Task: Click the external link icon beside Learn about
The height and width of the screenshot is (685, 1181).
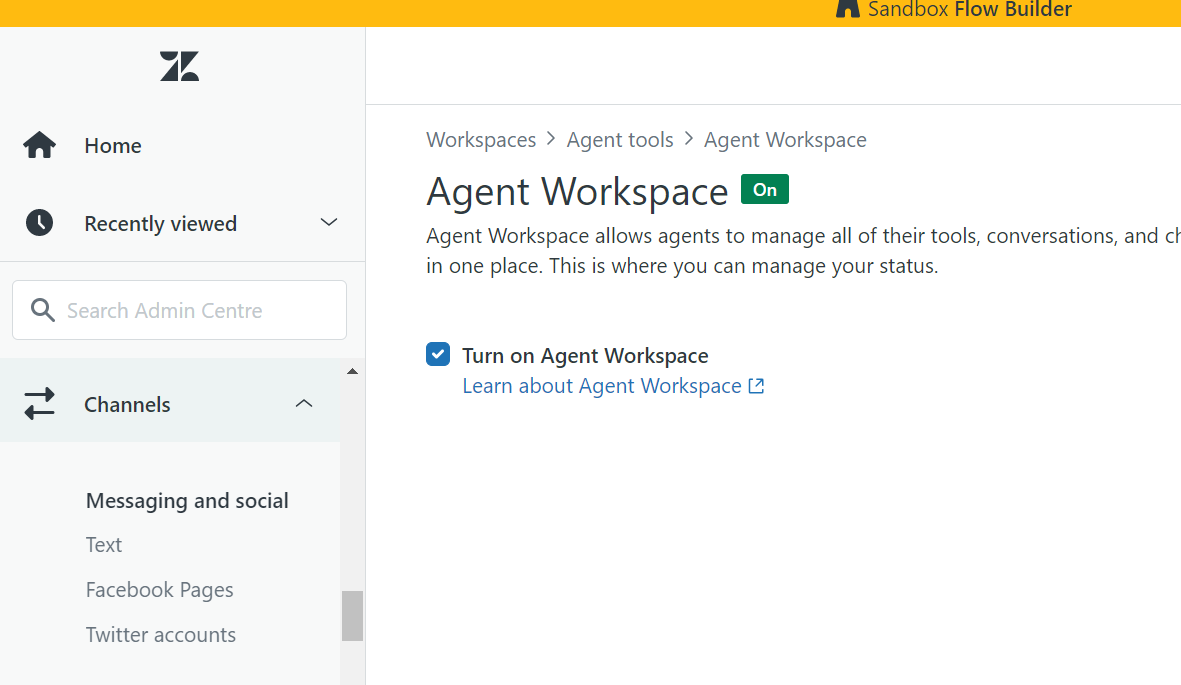Action: (x=756, y=386)
